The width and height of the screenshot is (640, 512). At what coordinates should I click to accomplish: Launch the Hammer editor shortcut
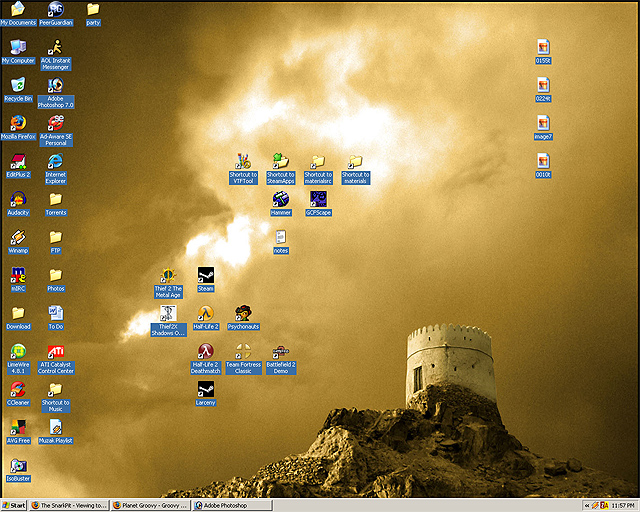[281, 199]
